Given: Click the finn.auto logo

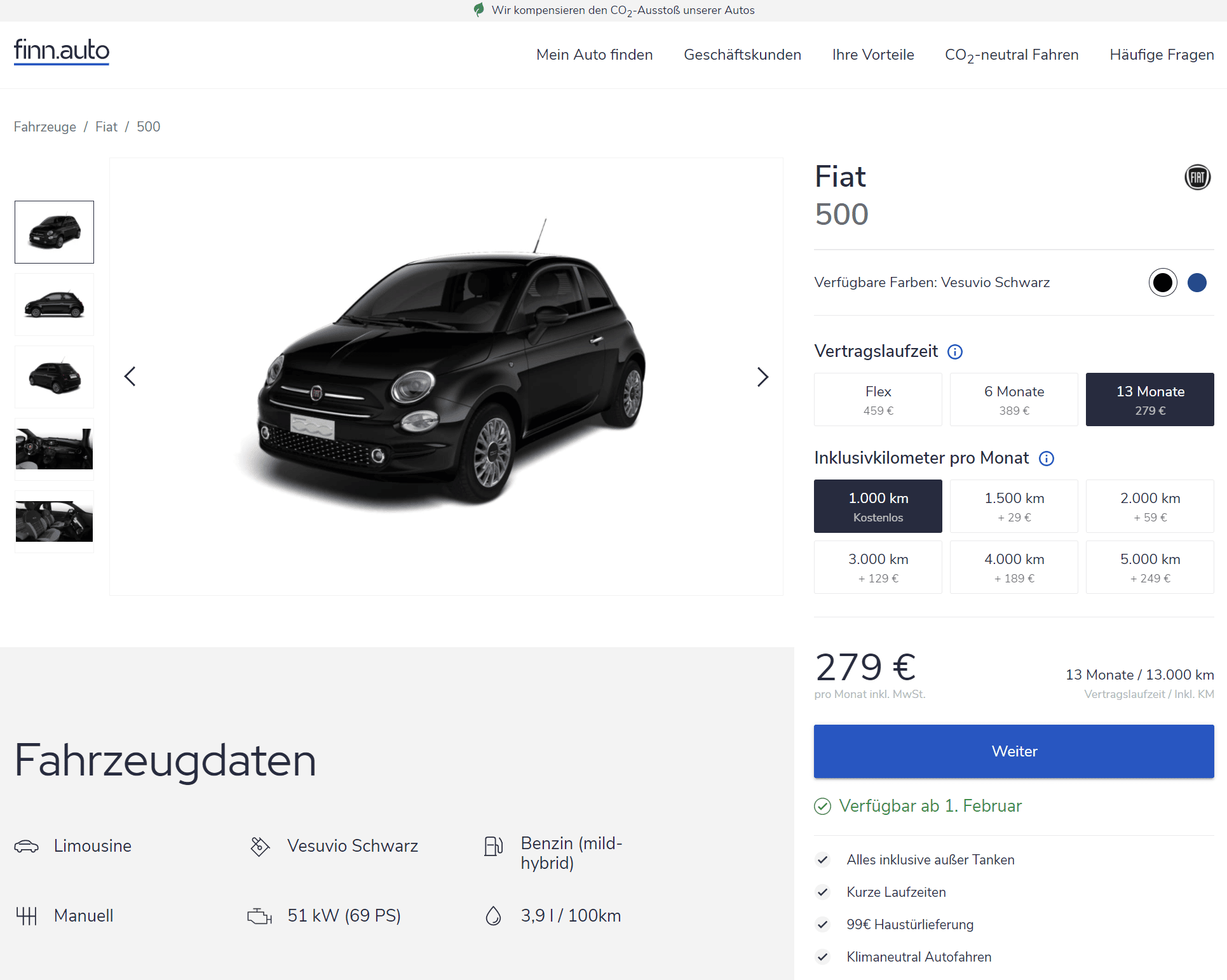Looking at the screenshot, I should [62, 51].
